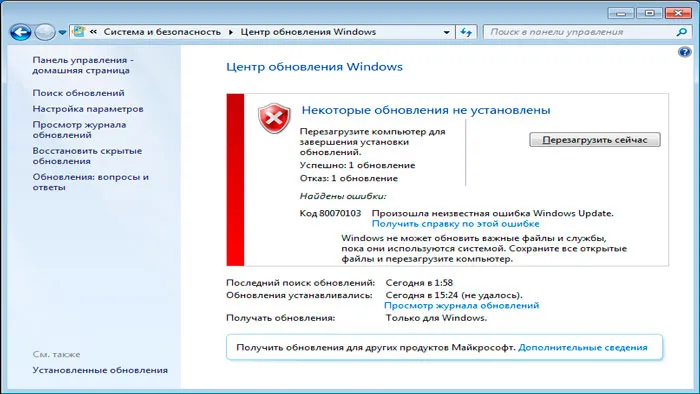Click the error code 'Код 80070103'
Viewport: 700px width, 394px height.
330,213
